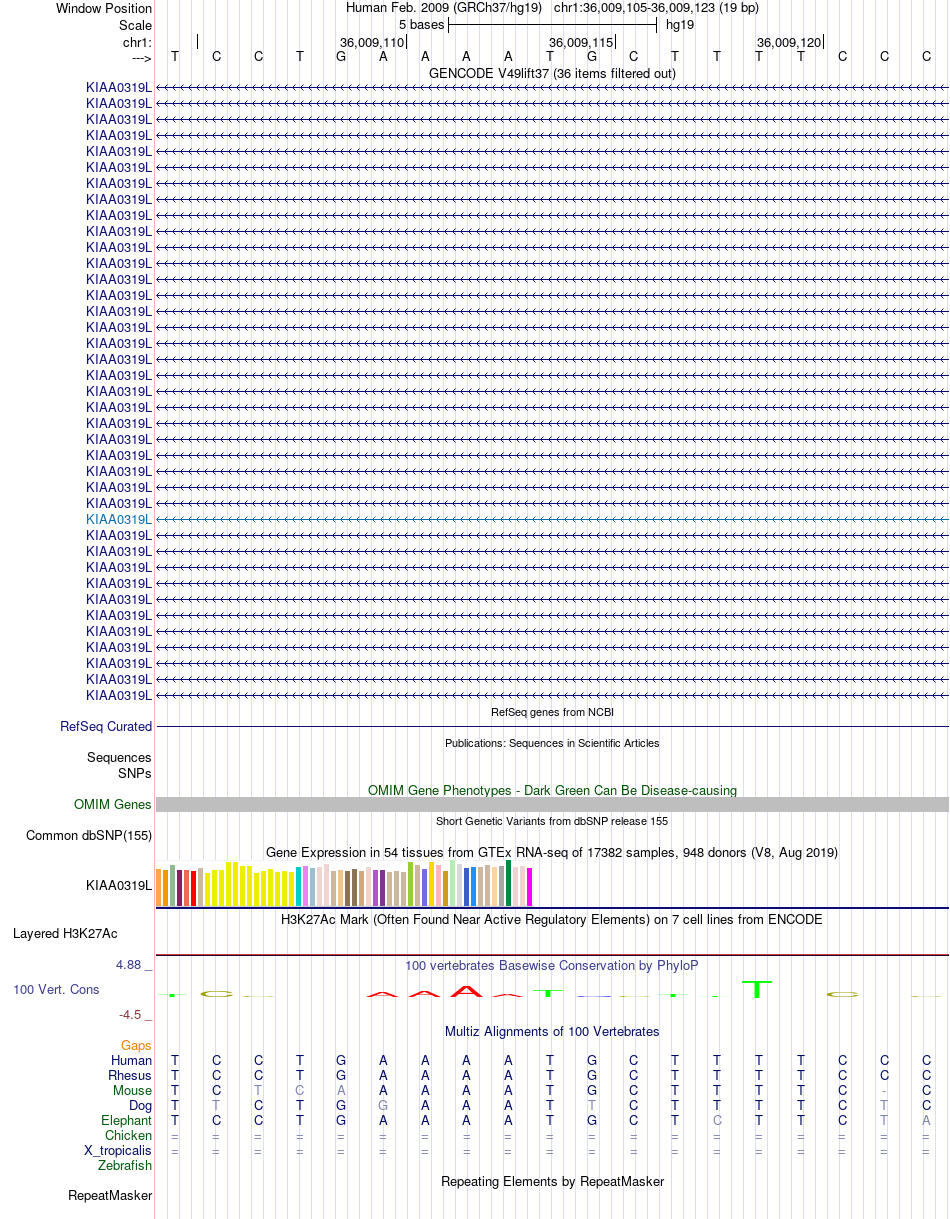This screenshot has width=950, height=1219.
Task: Open the RefSeq Curated track label
Action: click(x=106, y=727)
